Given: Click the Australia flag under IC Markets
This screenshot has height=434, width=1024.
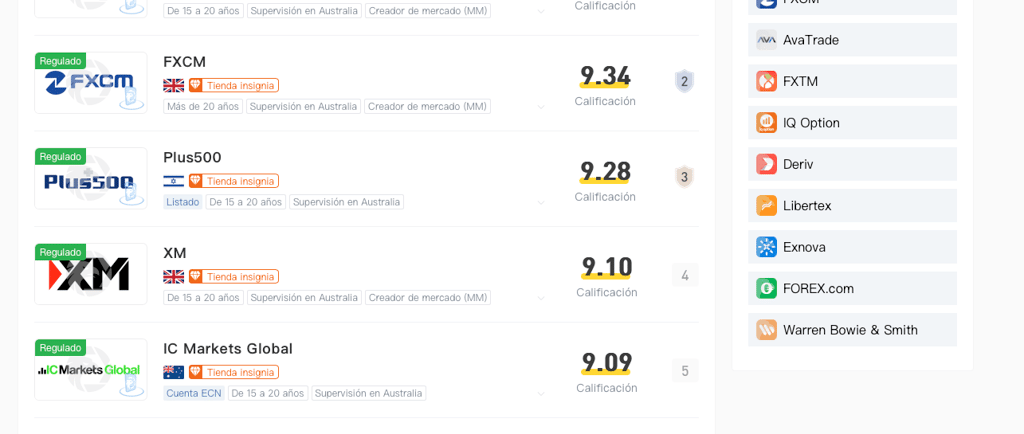Looking at the screenshot, I should (x=174, y=372).
